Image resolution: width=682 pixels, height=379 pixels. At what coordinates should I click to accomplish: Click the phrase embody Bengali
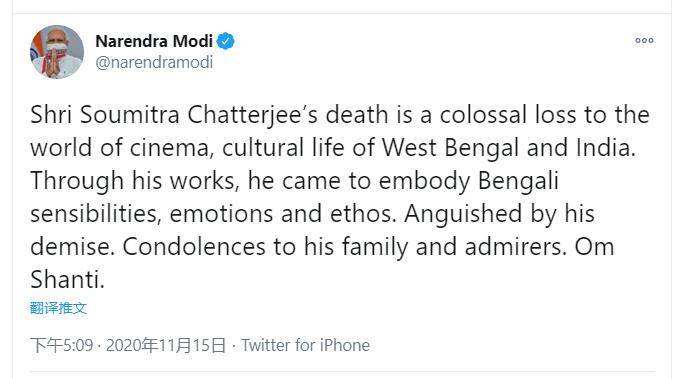pos(469,181)
